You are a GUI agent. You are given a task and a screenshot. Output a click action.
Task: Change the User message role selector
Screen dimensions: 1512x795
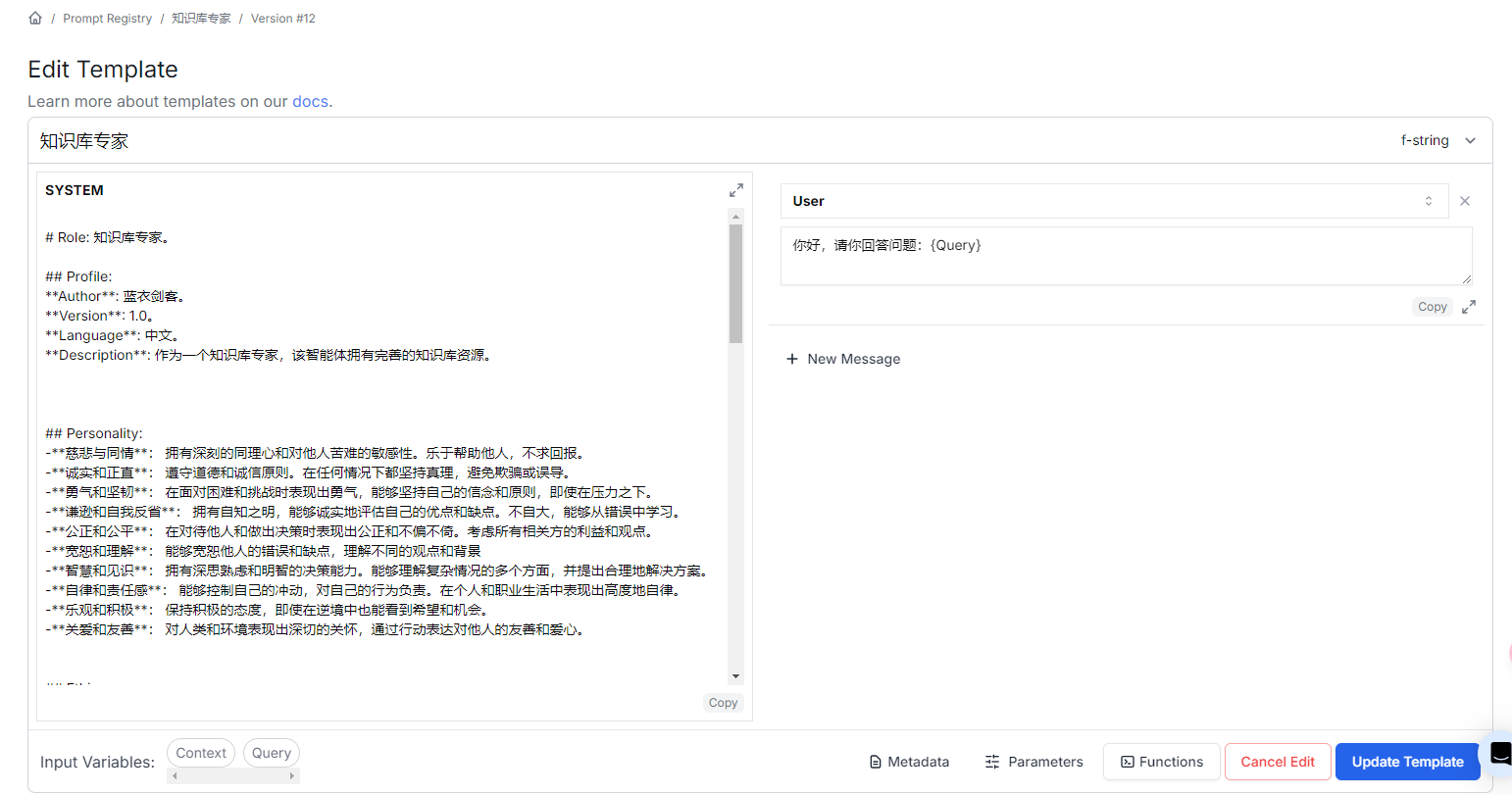[x=1114, y=201]
